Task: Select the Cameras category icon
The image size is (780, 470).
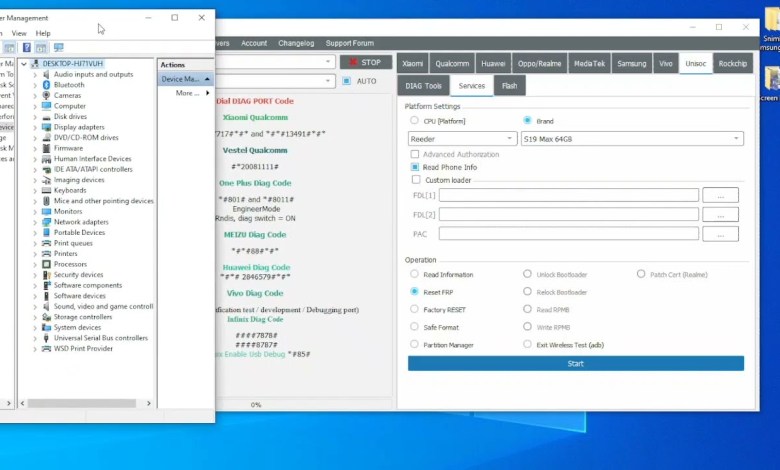Action: [46, 95]
